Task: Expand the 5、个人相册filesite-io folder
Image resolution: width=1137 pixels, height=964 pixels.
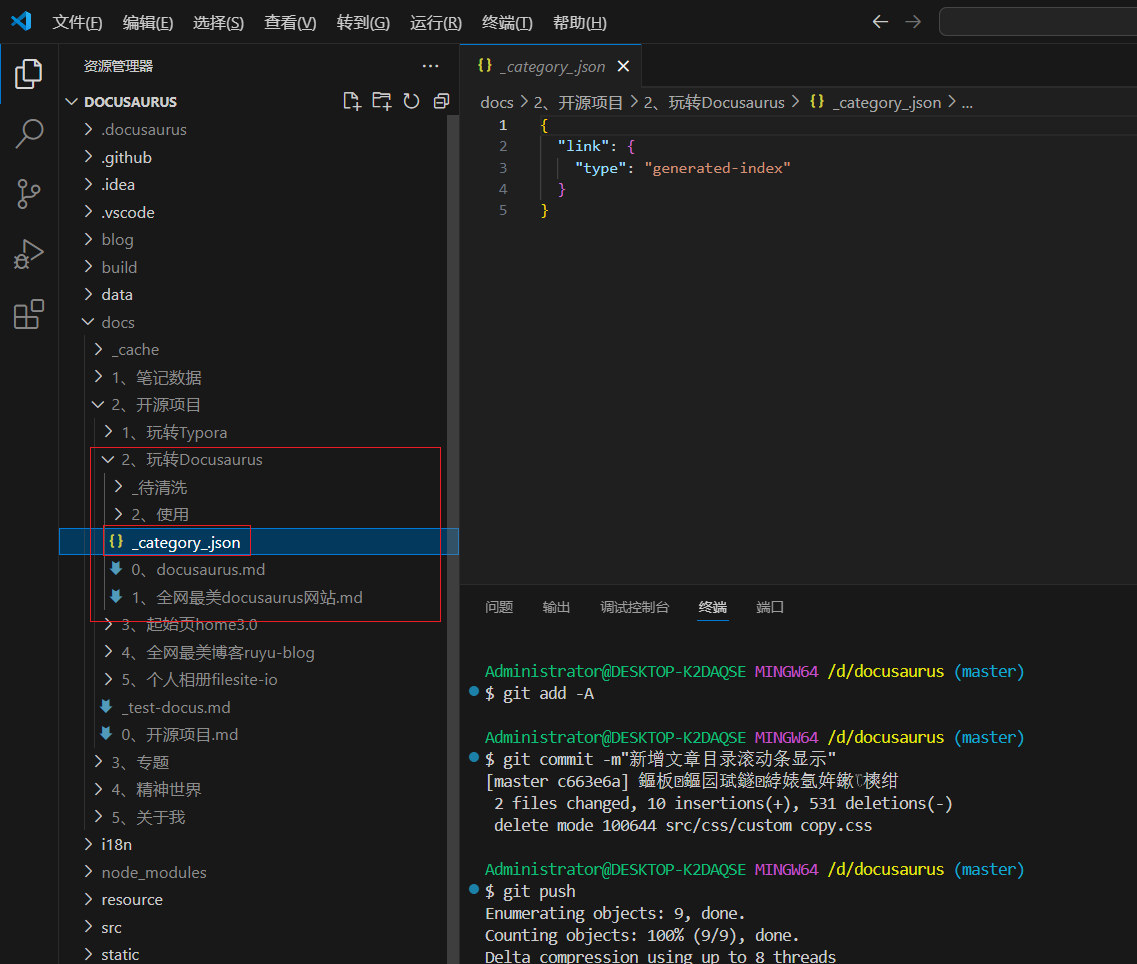Action: pyautogui.click(x=199, y=680)
